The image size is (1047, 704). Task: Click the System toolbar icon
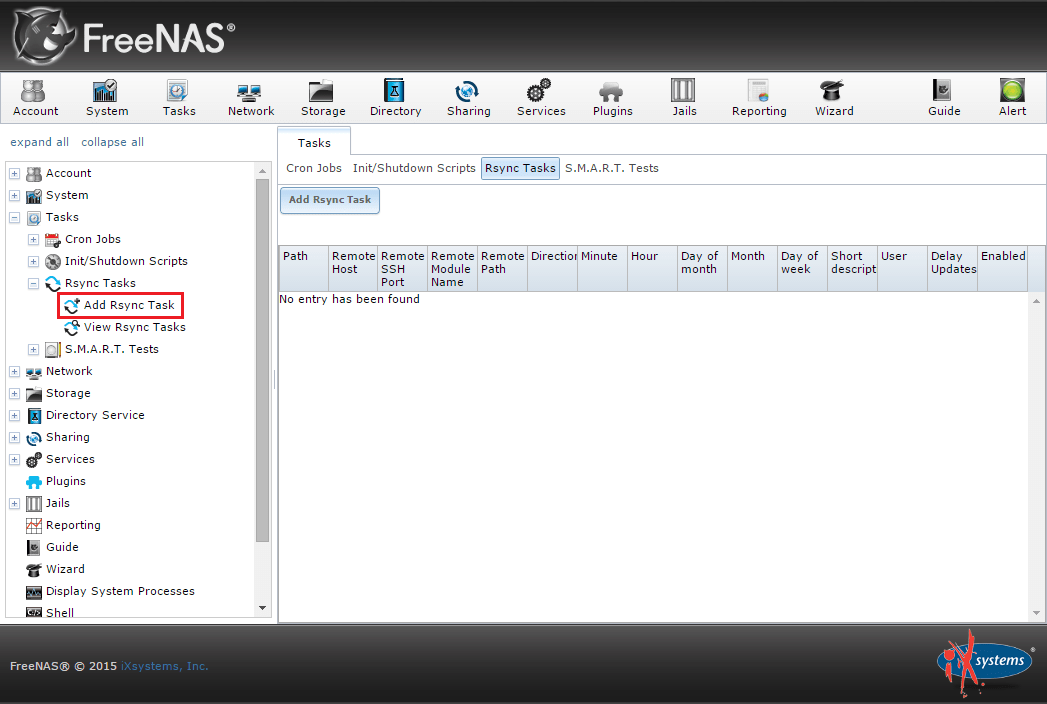[107, 97]
